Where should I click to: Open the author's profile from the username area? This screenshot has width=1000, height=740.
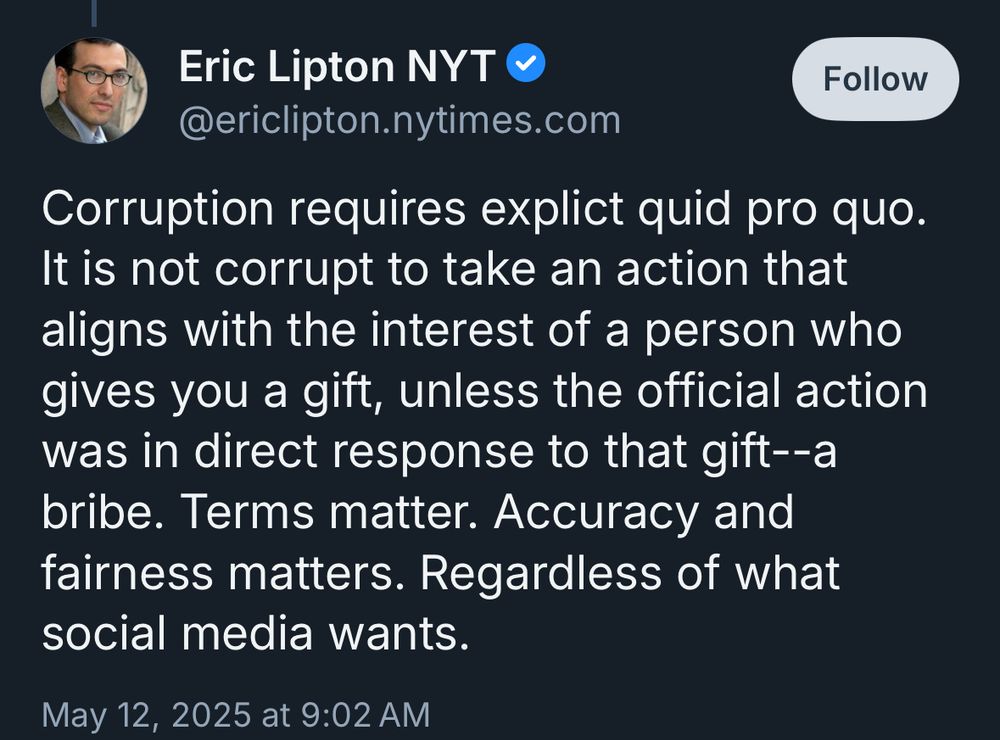pyautogui.click(x=398, y=119)
